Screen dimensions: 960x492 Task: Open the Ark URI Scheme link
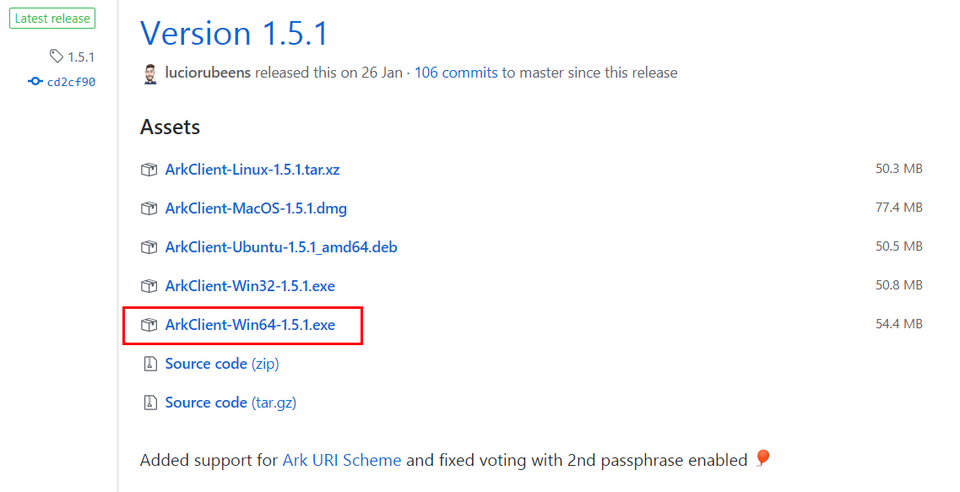342,461
